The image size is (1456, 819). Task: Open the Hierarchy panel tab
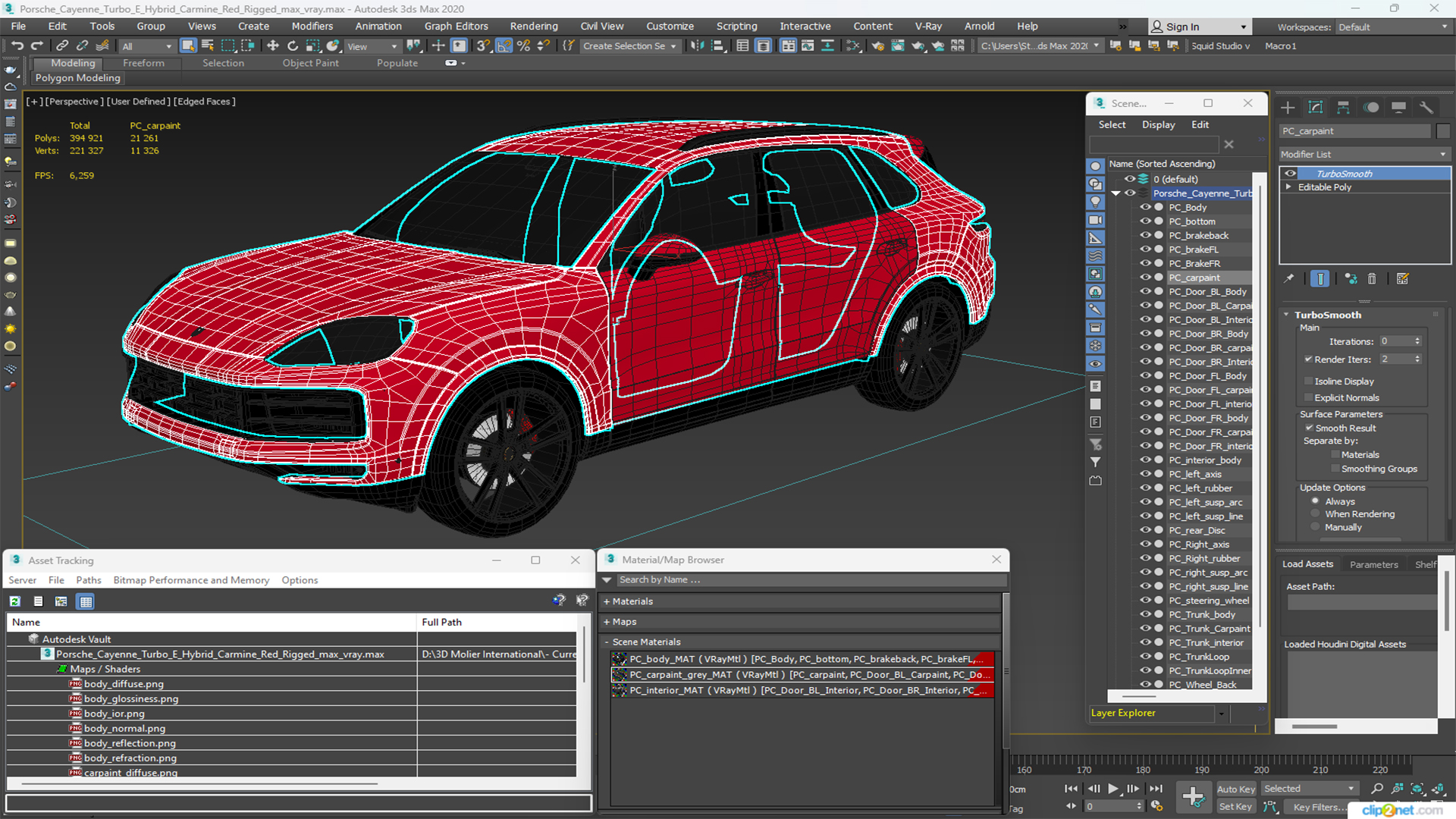1343,108
